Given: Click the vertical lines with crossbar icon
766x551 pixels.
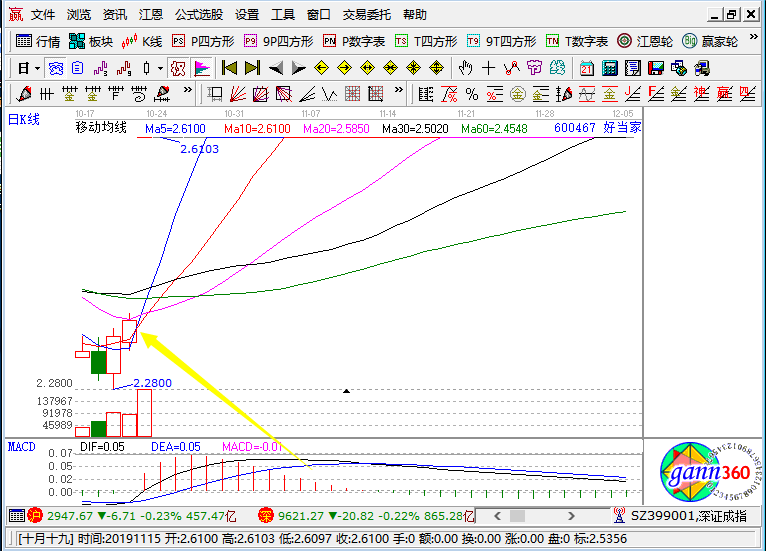Looking at the screenshot, I should pyautogui.click(x=46, y=93).
